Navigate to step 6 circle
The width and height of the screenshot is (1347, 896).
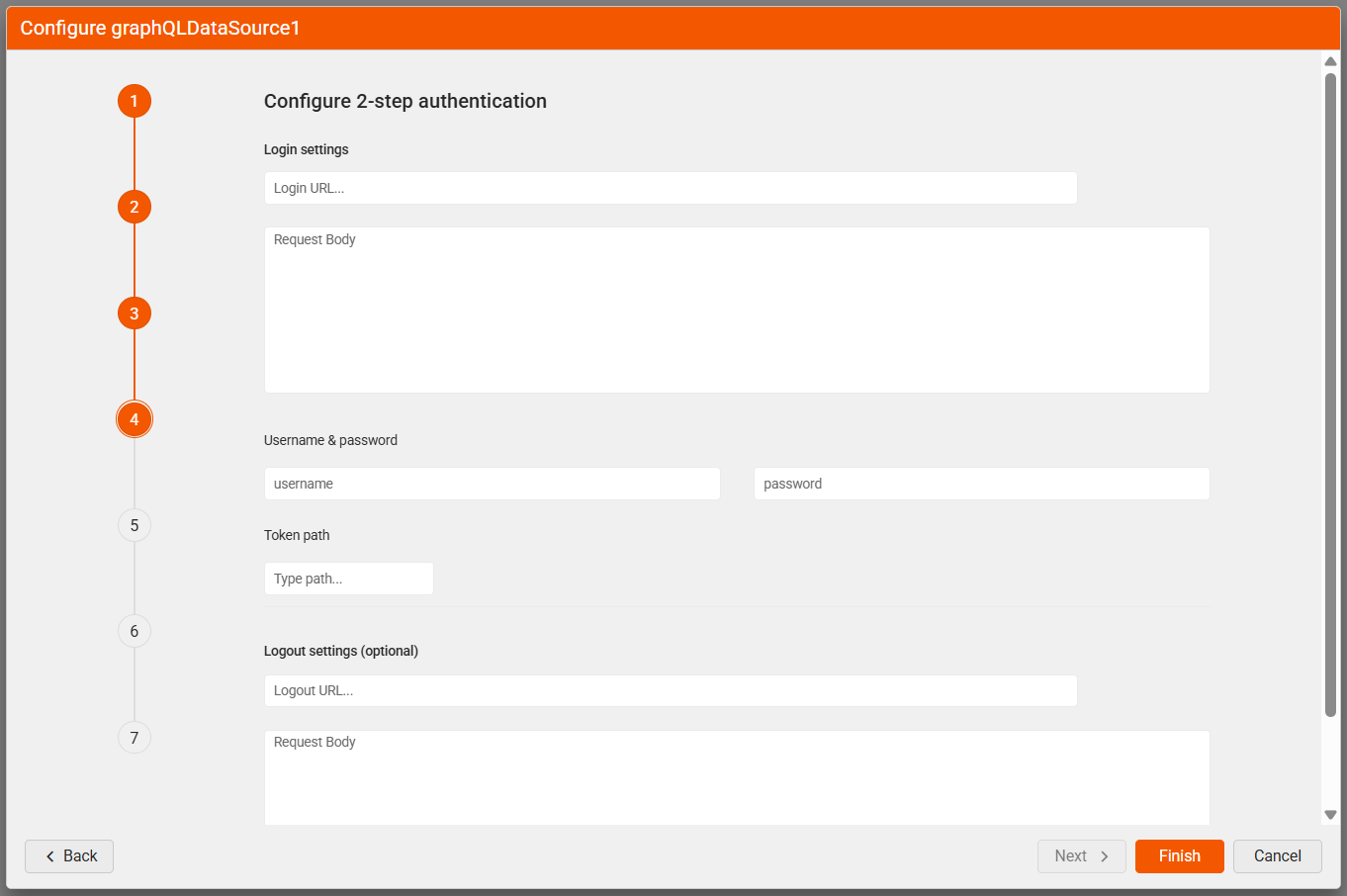(x=135, y=631)
